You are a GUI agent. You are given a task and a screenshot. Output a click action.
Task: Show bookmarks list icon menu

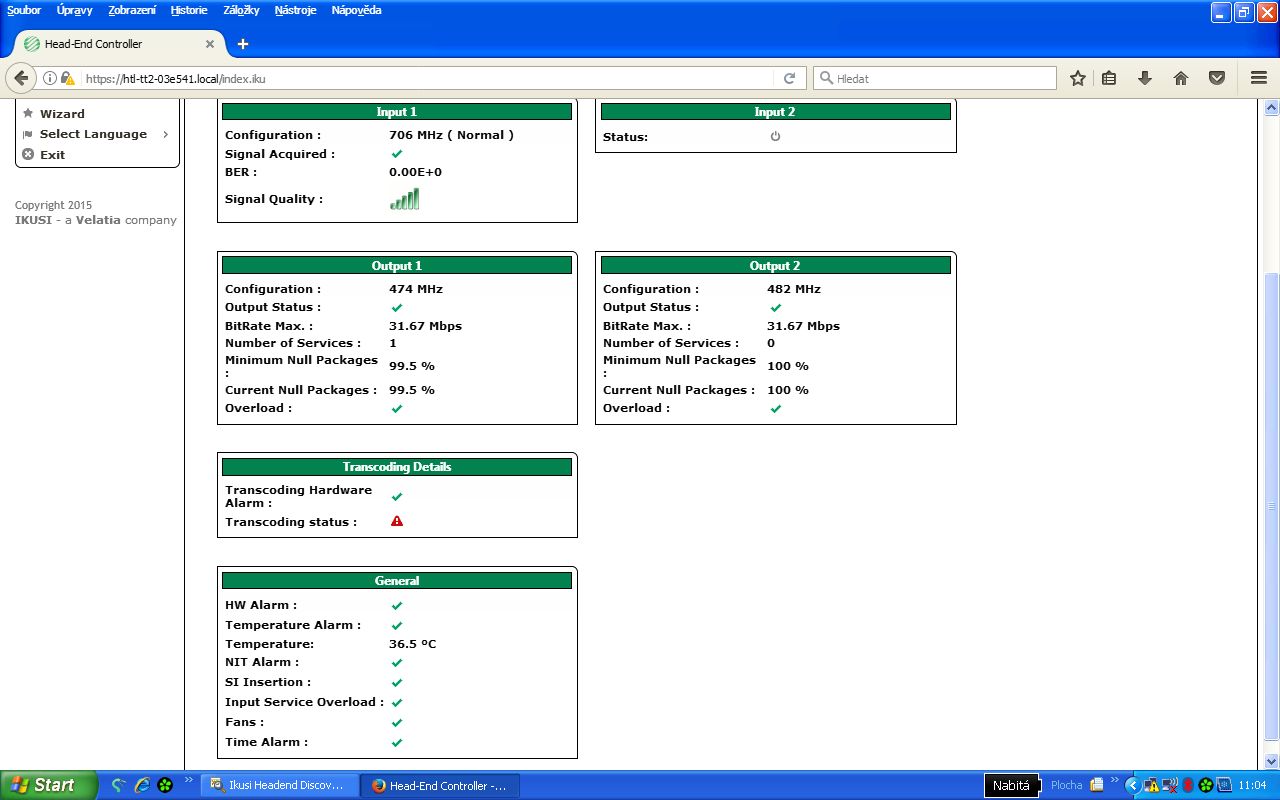tap(1109, 78)
